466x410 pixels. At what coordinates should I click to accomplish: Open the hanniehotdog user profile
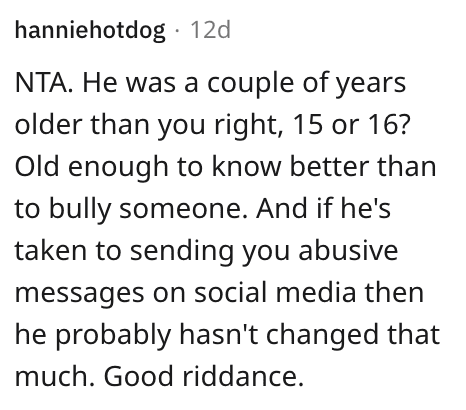click(x=90, y=30)
